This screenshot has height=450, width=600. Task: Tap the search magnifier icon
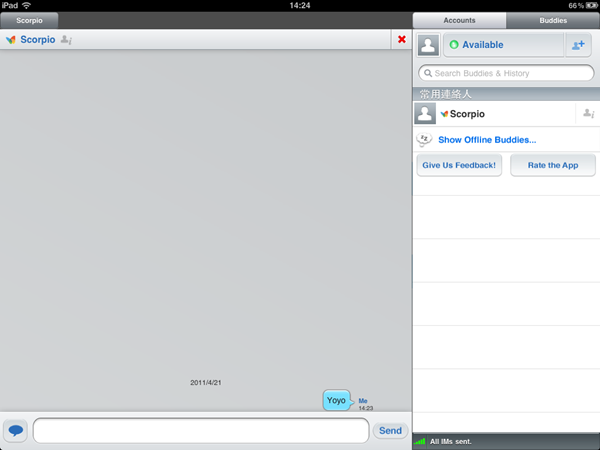point(427,74)
